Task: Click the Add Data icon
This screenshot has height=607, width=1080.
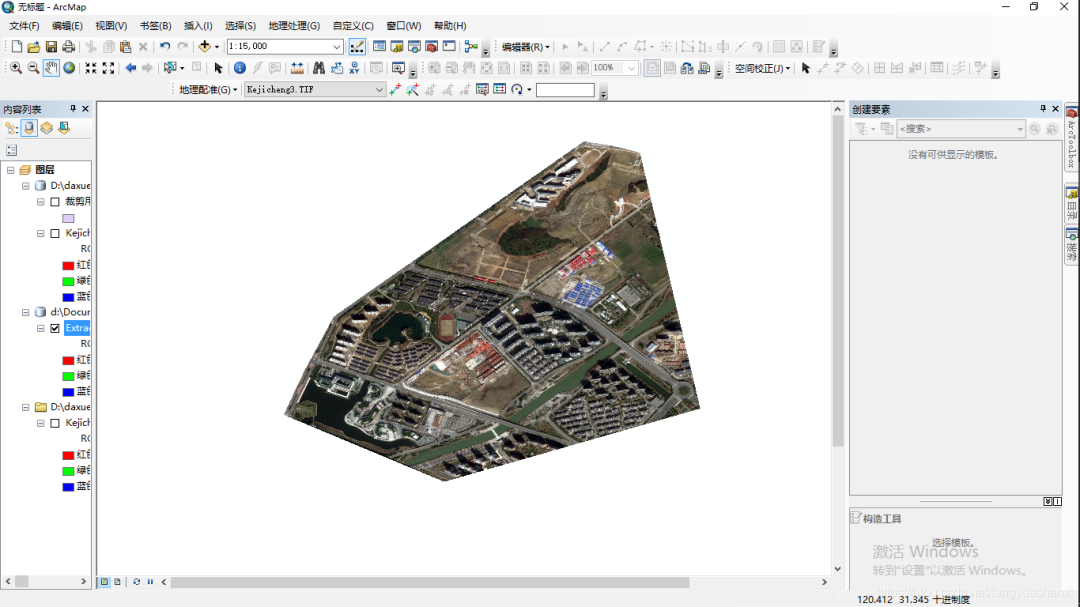Action: (x=205, y=47)
